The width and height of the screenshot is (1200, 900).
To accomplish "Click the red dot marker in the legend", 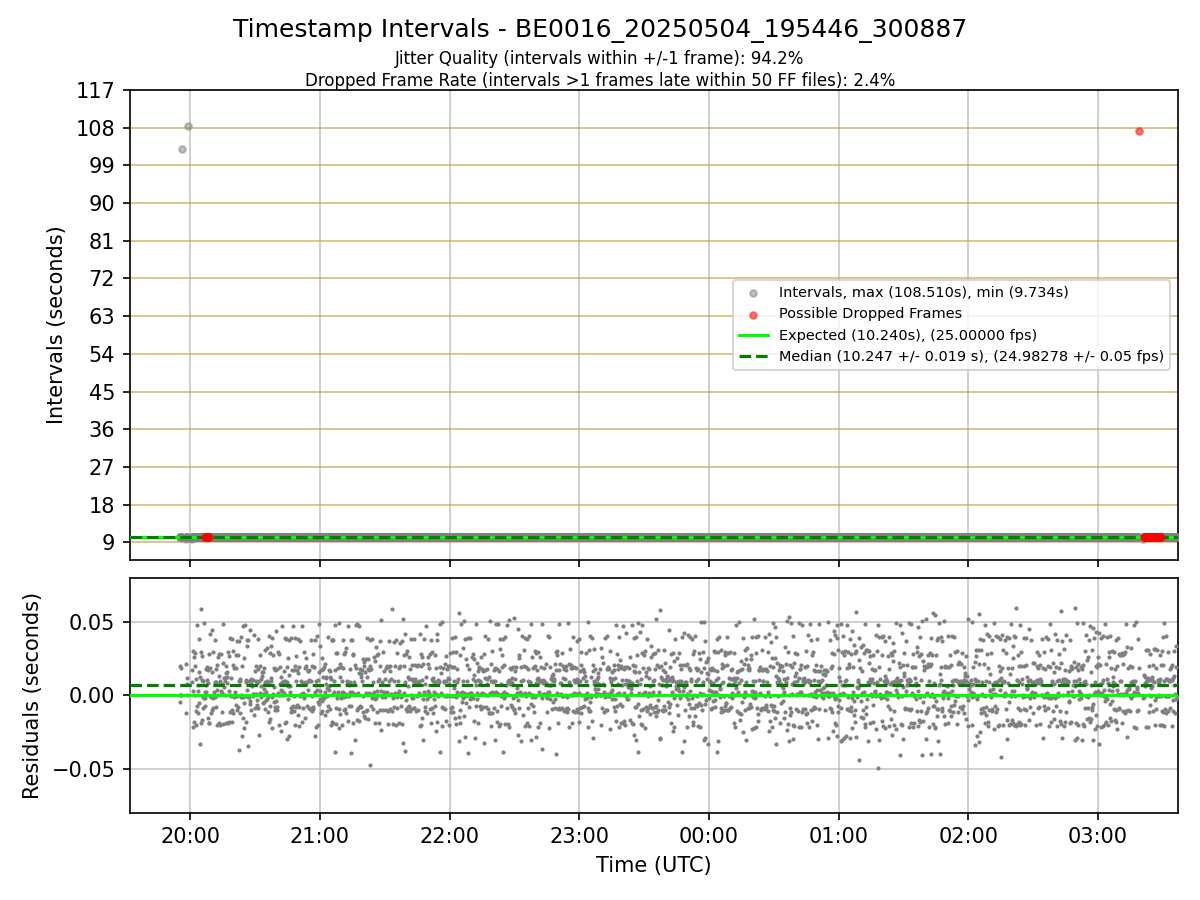I will (753, 314).
